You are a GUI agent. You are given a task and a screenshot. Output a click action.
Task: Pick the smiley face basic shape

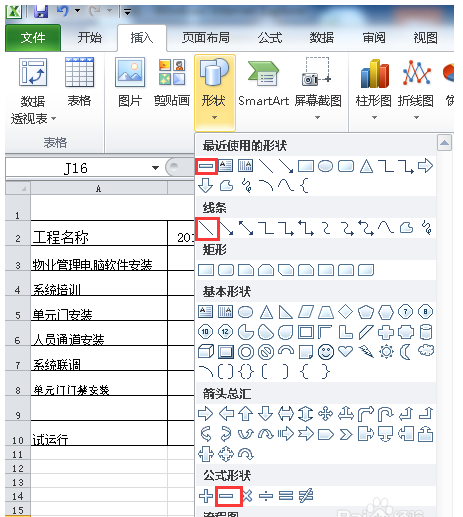pyautogui.click(x=326, y=352)
